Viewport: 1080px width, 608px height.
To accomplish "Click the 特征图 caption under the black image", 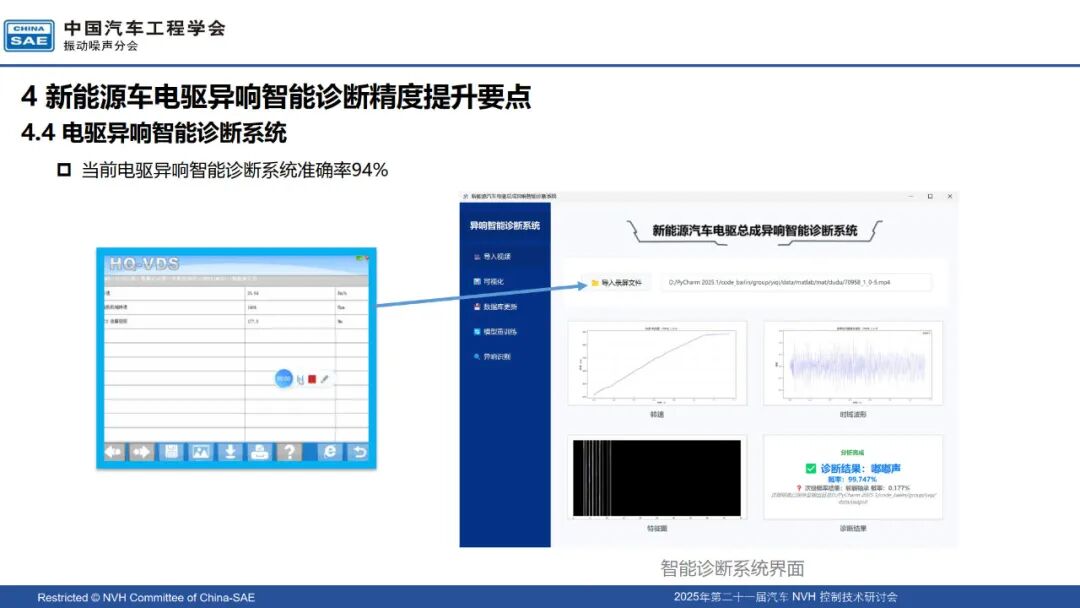I will pyautogui.click(x=657, y=529).
